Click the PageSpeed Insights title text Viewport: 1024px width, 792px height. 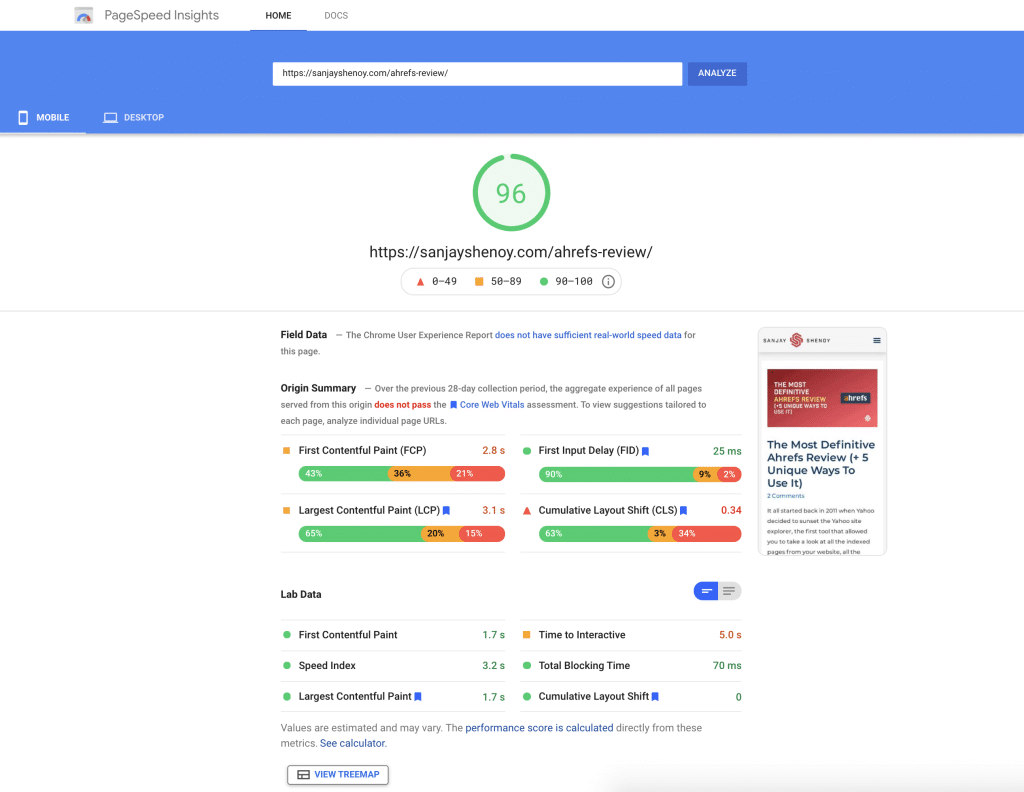coord(161,15)
